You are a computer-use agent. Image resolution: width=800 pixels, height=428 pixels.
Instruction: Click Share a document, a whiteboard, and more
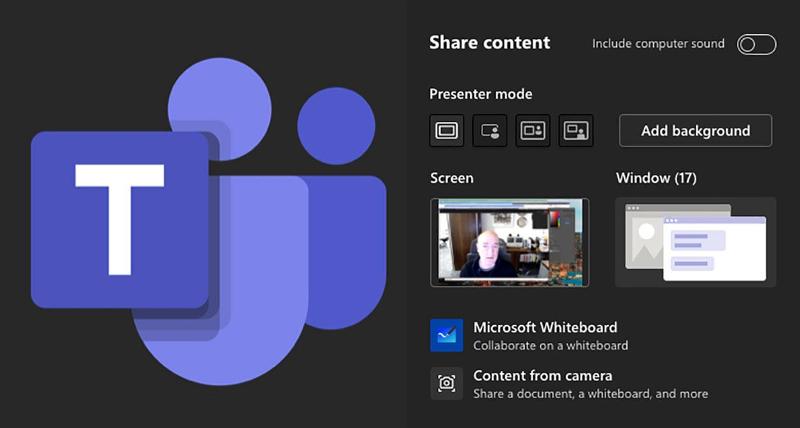(590, 394)
